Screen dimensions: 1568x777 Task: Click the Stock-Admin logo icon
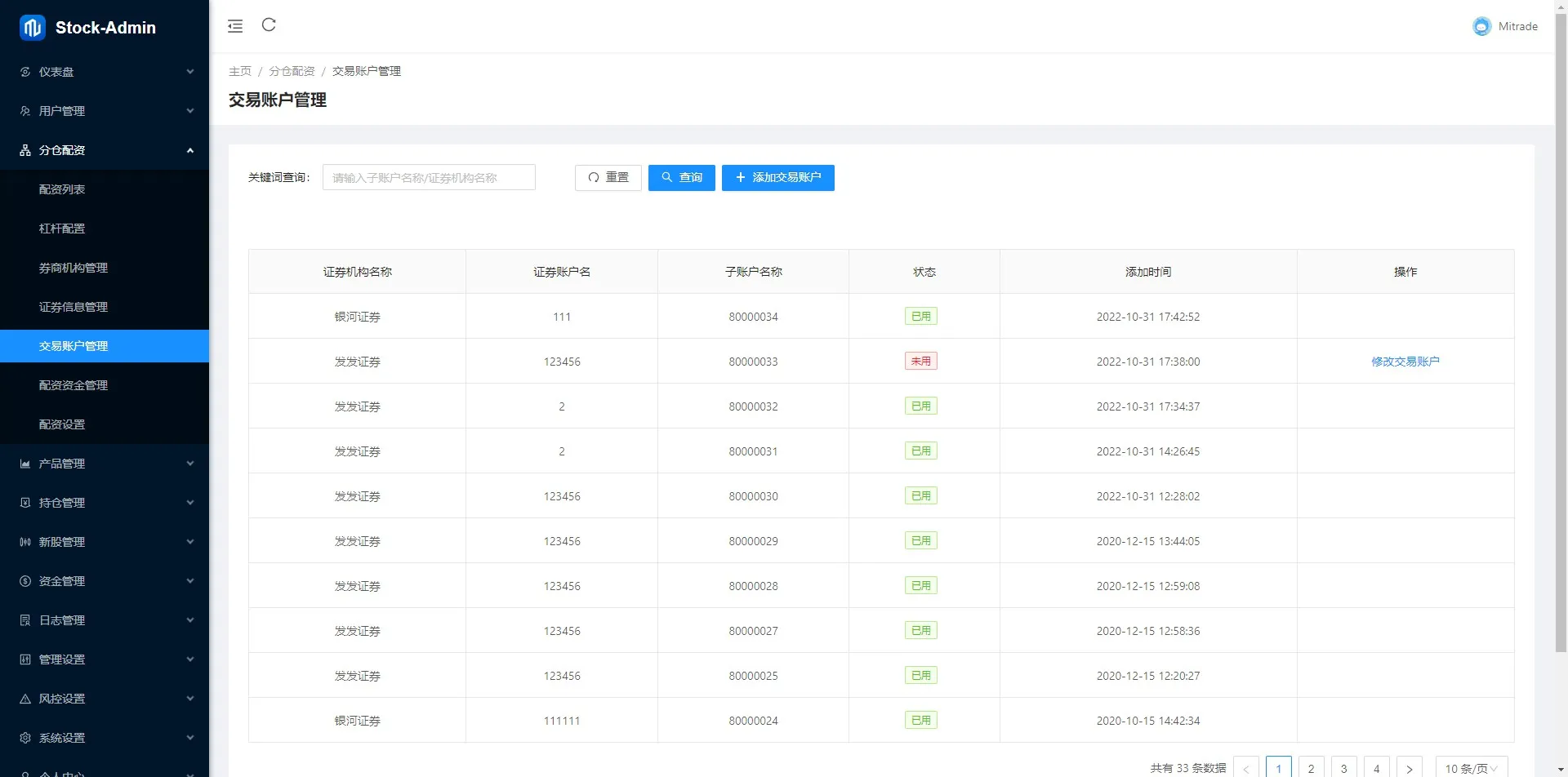33,28
